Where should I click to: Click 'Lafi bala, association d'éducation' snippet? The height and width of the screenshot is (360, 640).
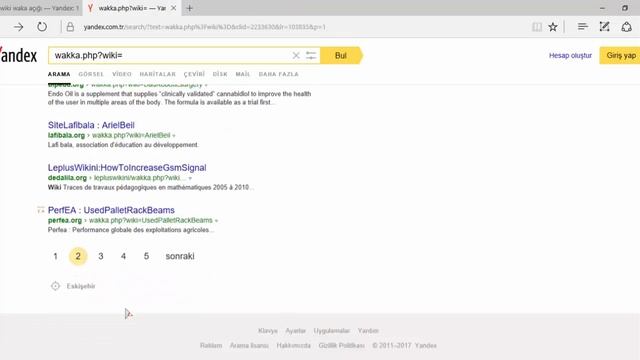[123, 145]
